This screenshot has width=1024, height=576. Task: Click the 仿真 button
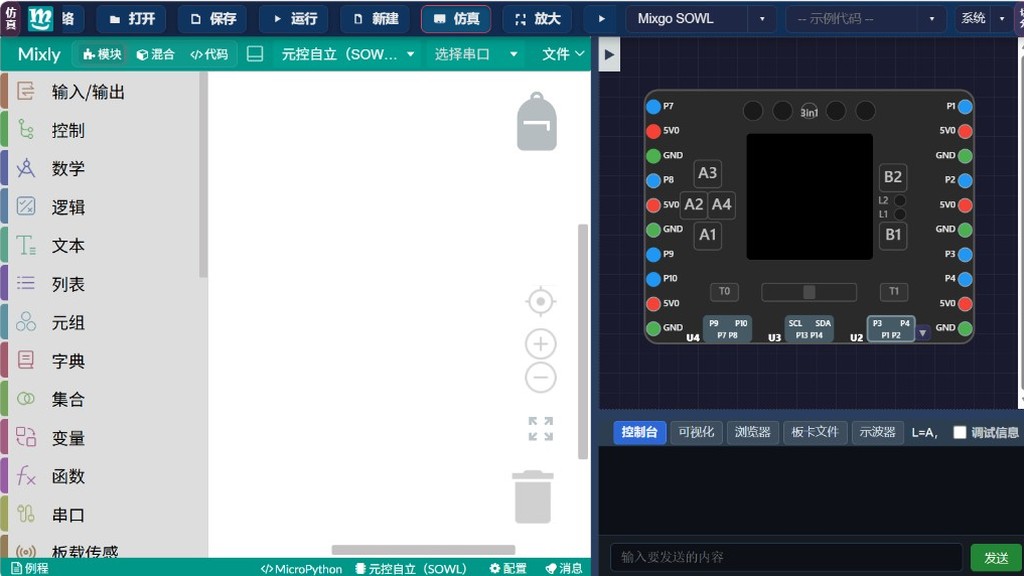tap(456, 19)
